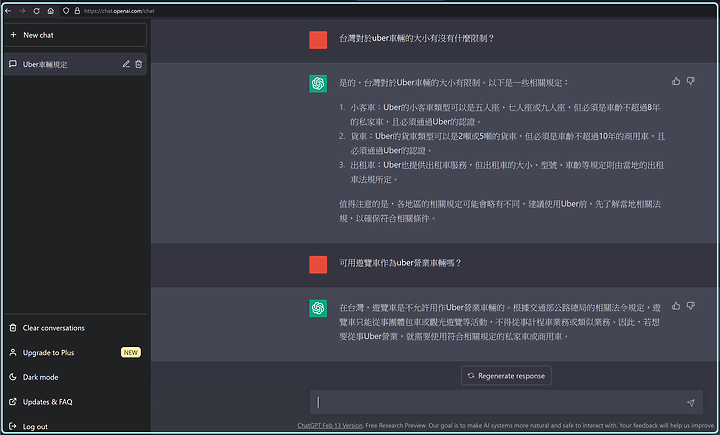Click the plus icon beside New chat

tap(13, 35)
